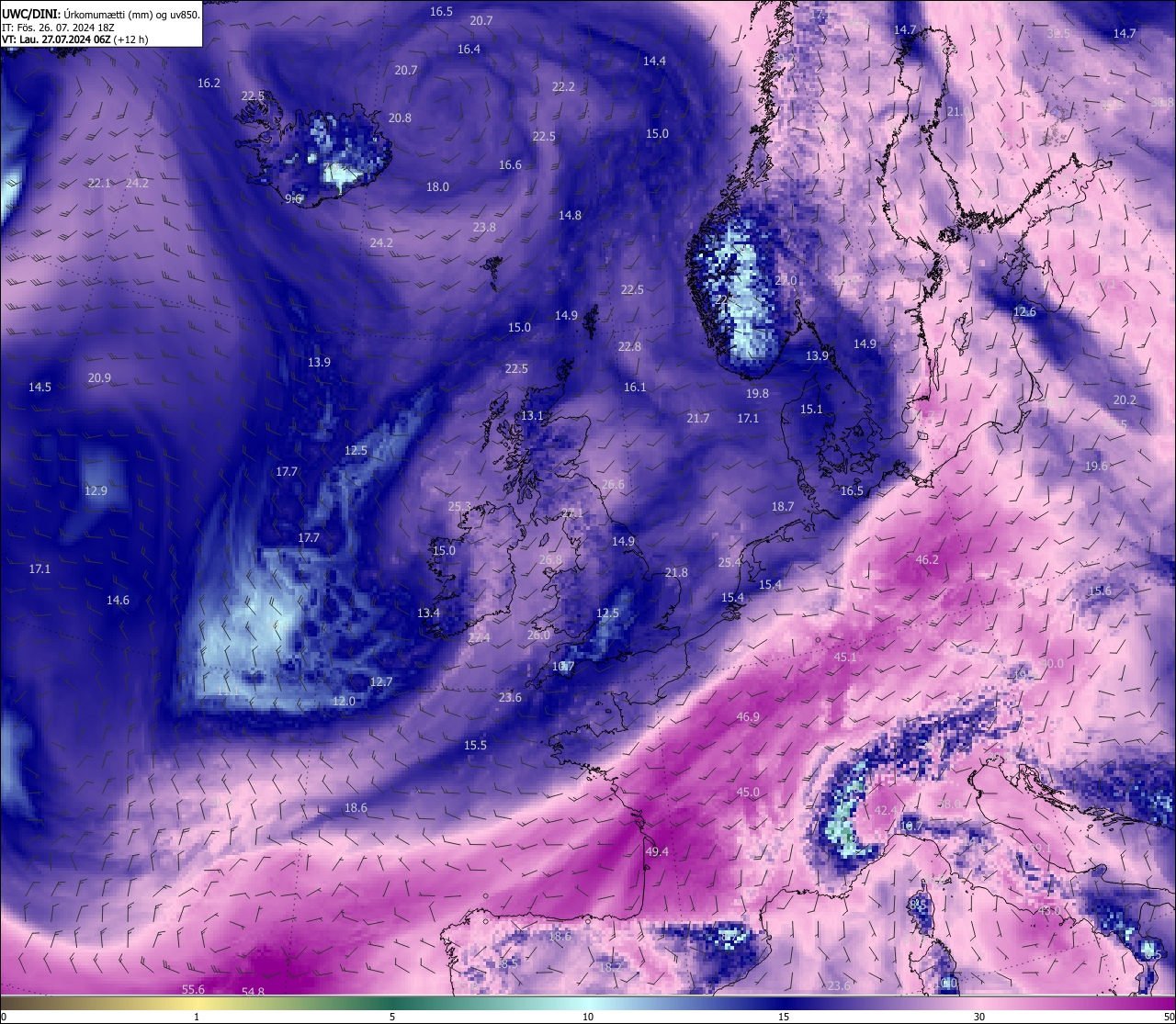Click the 16.1 value on the map
Image resolution: width=1176 pixels, height=1024 pixels.
click(635, 388)
